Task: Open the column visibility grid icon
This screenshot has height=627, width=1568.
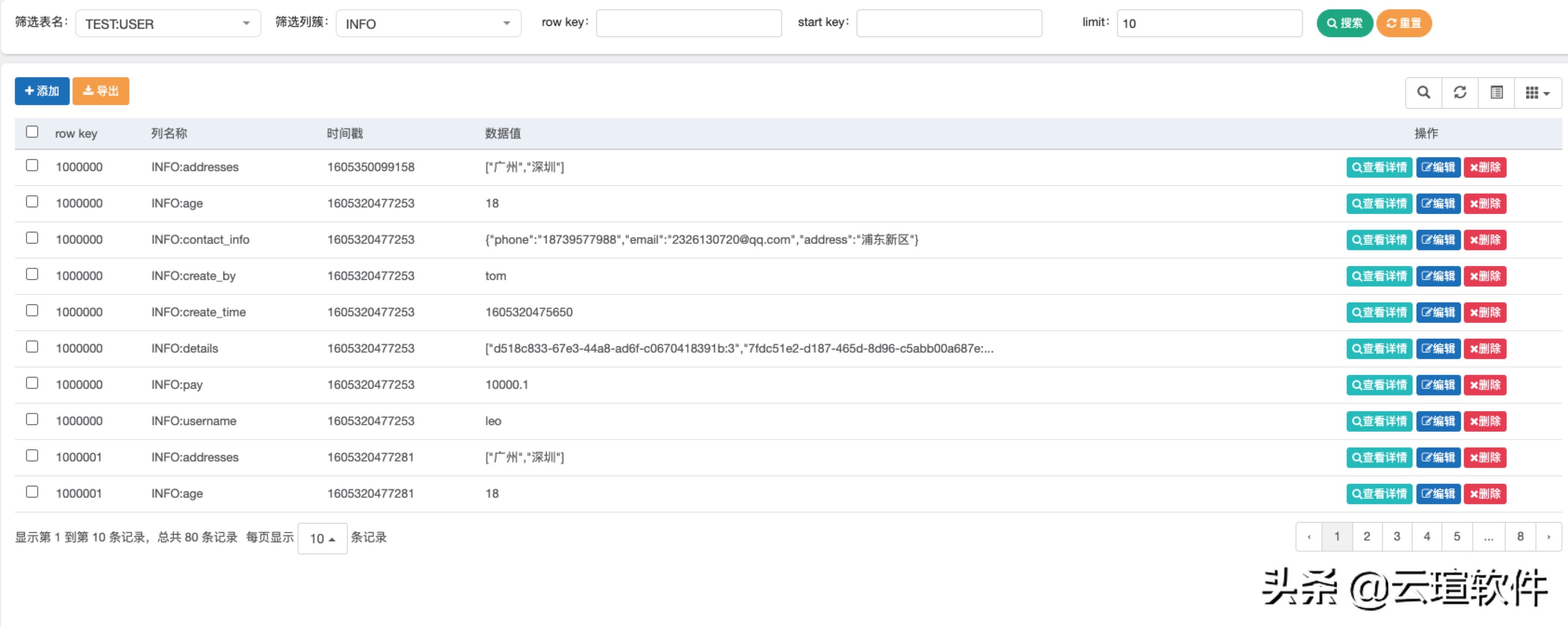Action: coord(1534,93)
